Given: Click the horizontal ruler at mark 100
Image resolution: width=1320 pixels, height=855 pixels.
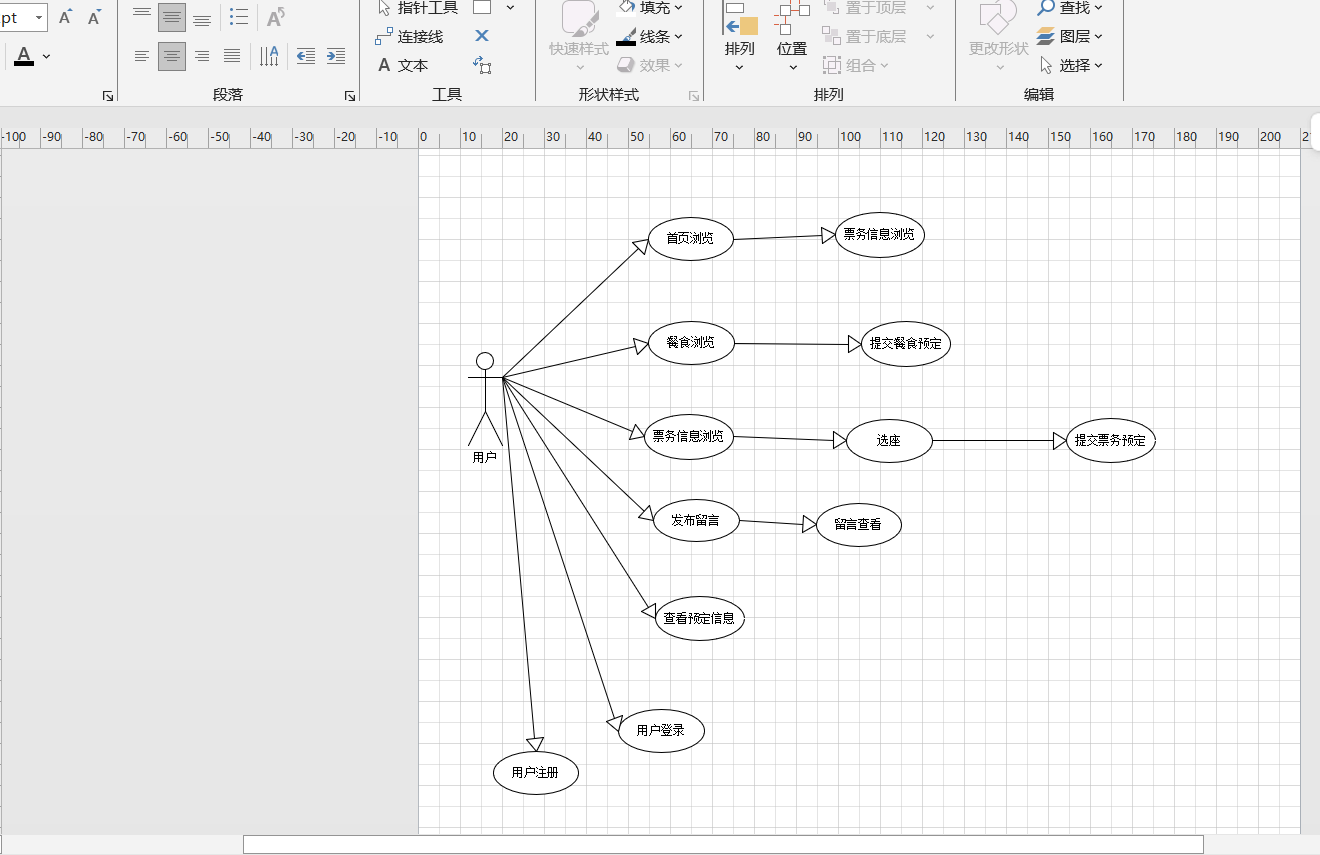Looking at the screenshot, I should (x=850, y=137).
